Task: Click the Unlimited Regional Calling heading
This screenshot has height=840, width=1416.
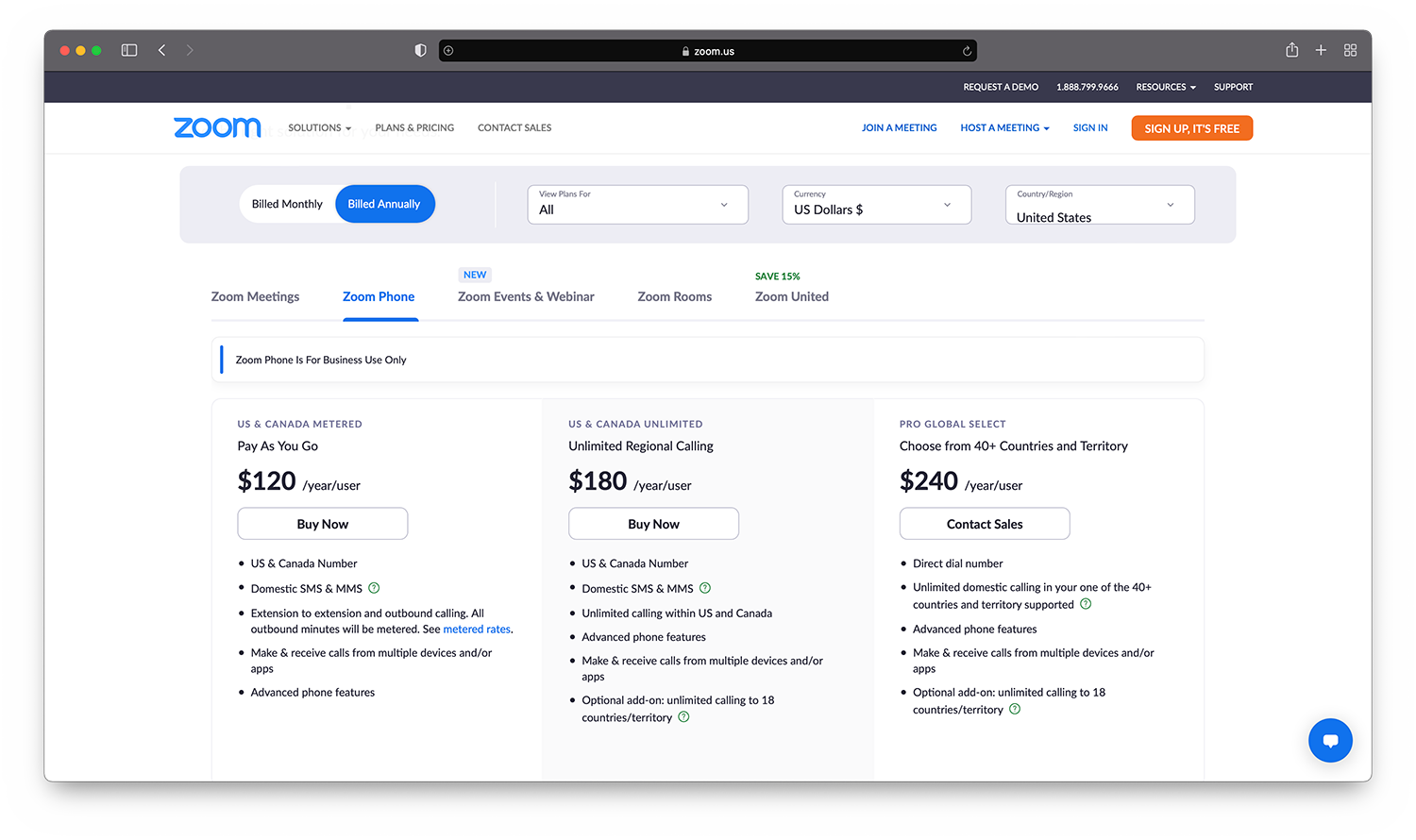Action: click(x=641, y=445)
